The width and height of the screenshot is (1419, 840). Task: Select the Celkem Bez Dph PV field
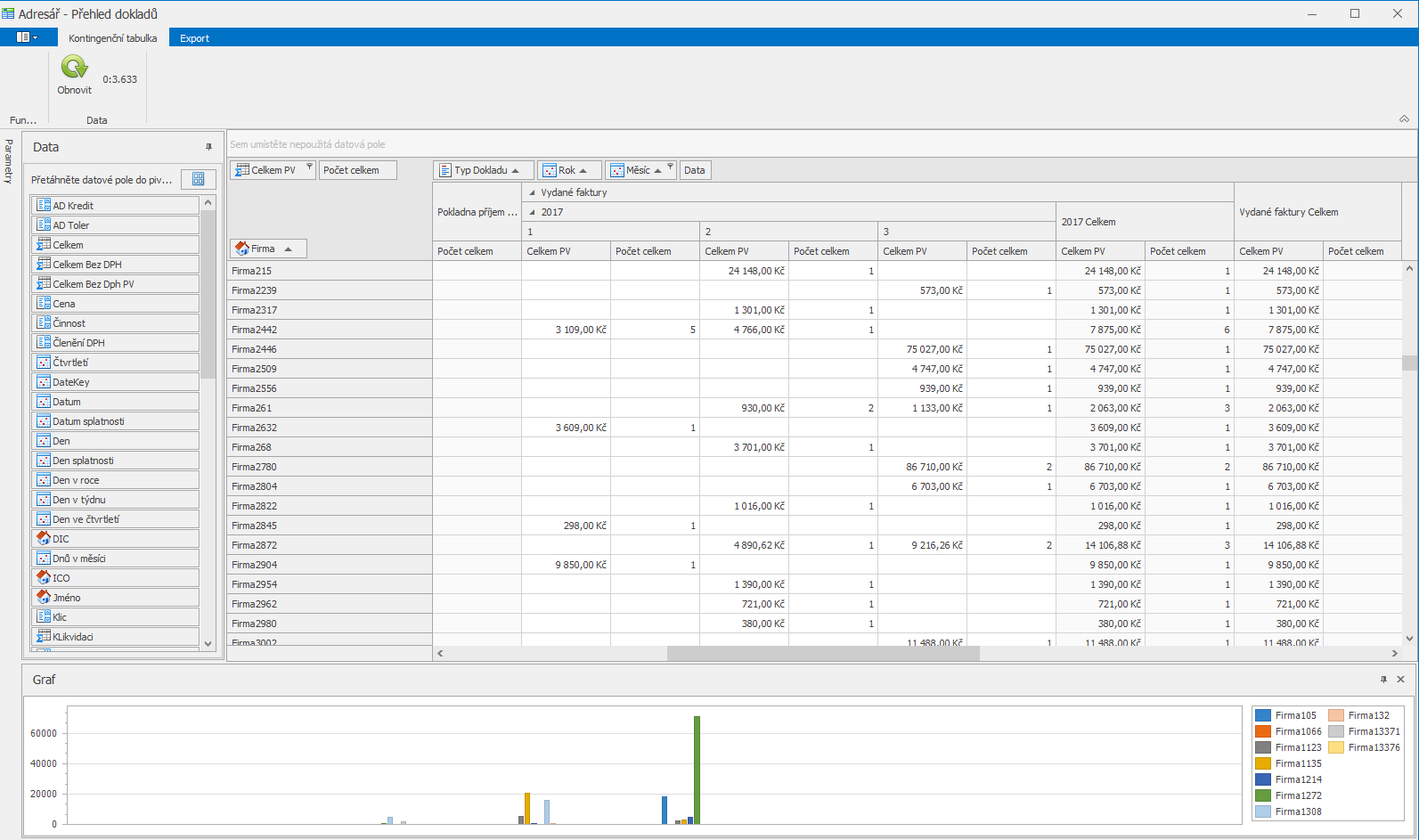click(115, 284)
